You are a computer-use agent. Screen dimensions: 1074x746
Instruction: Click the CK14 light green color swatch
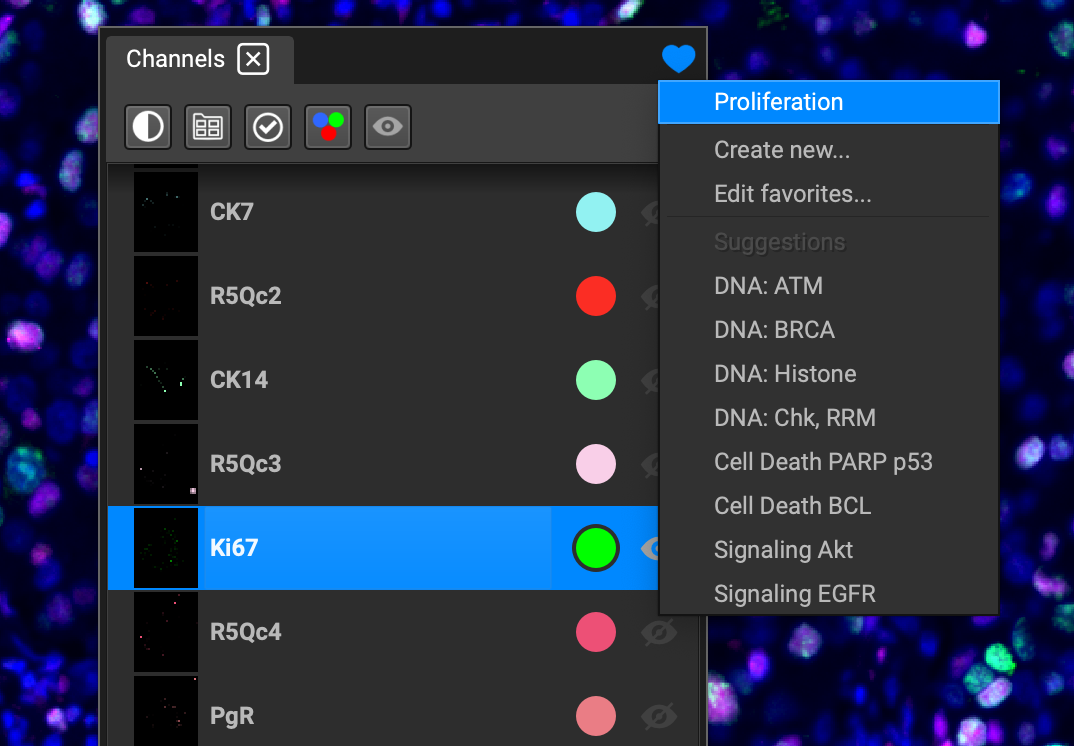(x=596, y=380)
